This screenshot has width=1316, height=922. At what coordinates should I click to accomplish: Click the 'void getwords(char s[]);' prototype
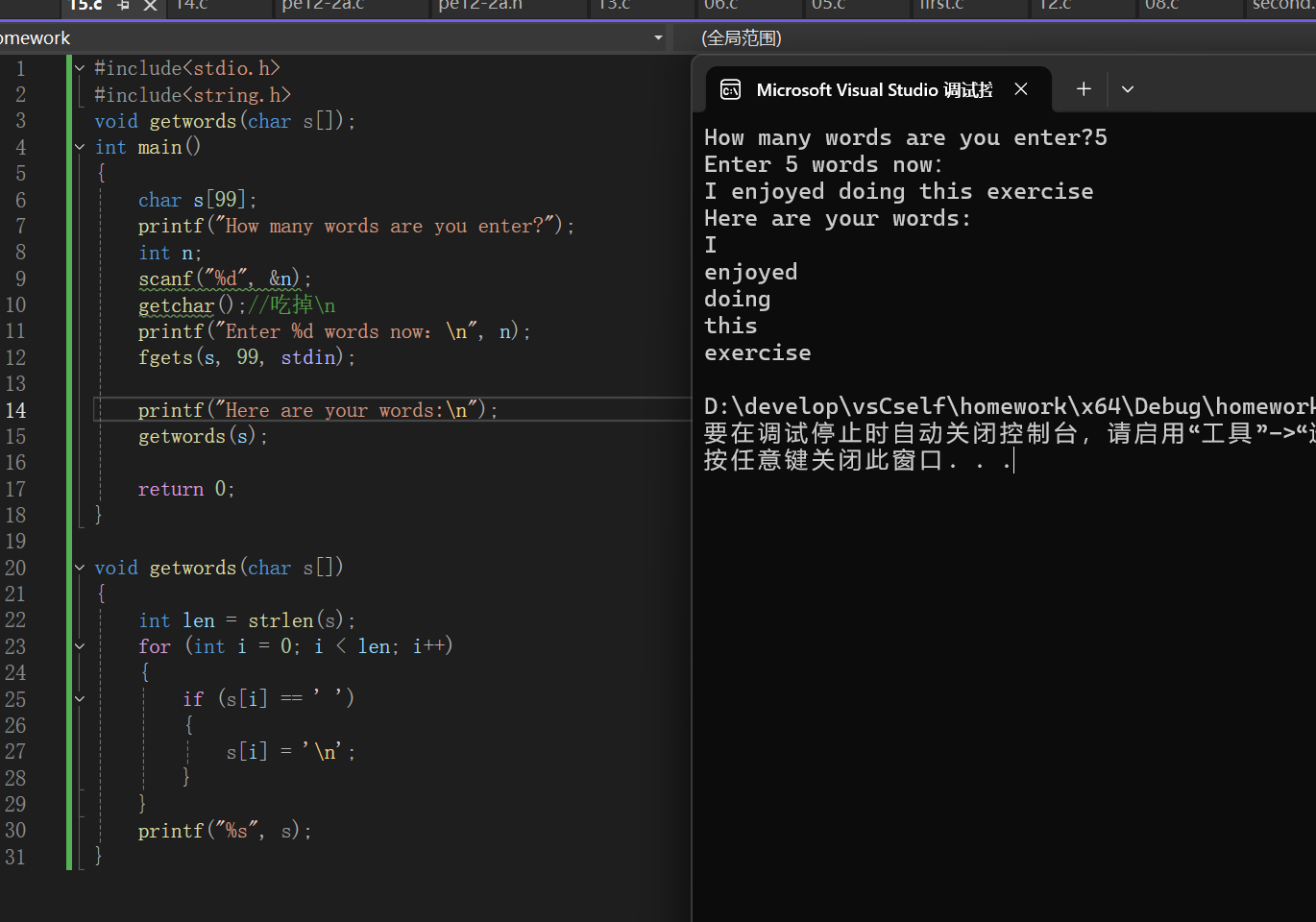tap(225, 121)
